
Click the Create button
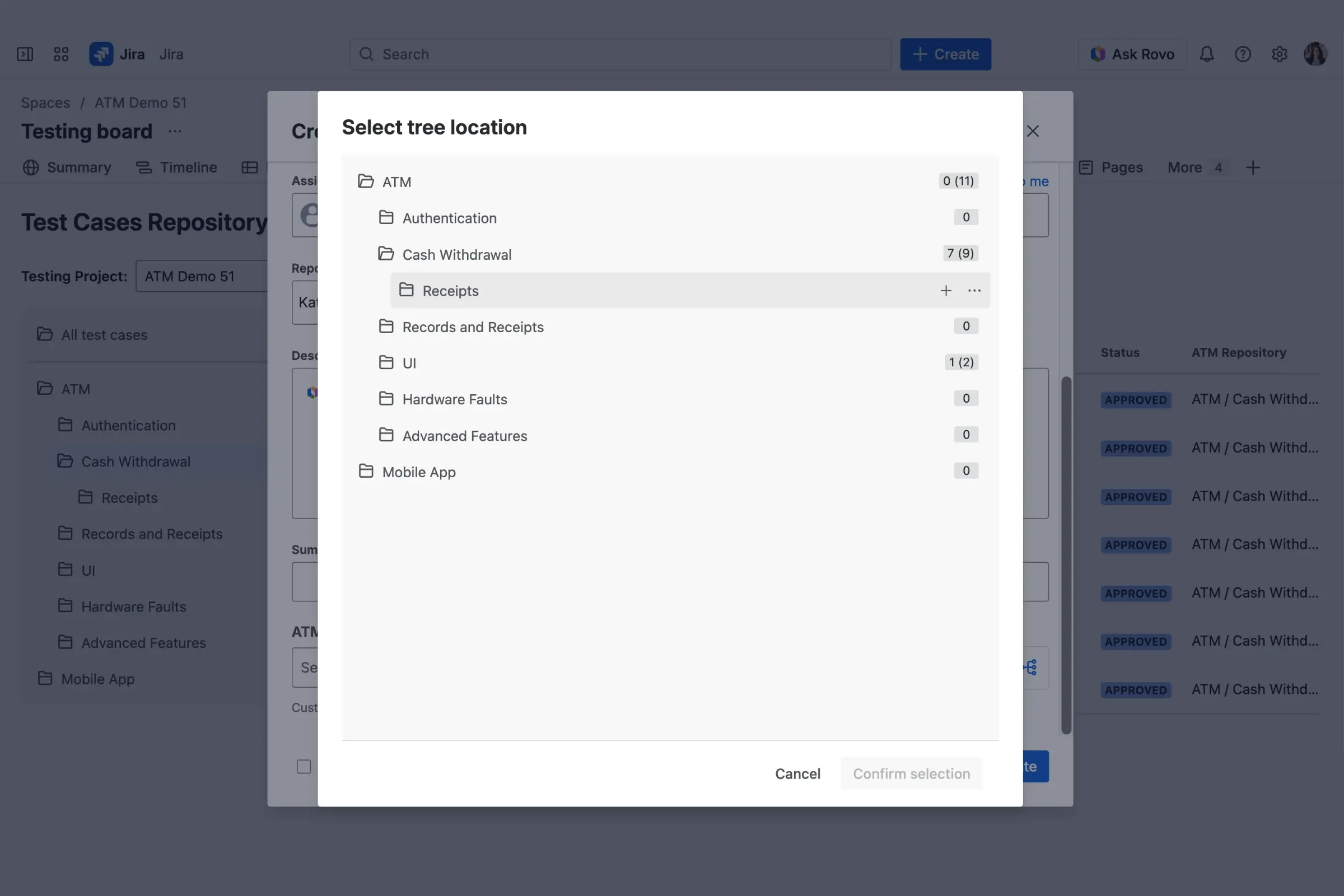945,54
